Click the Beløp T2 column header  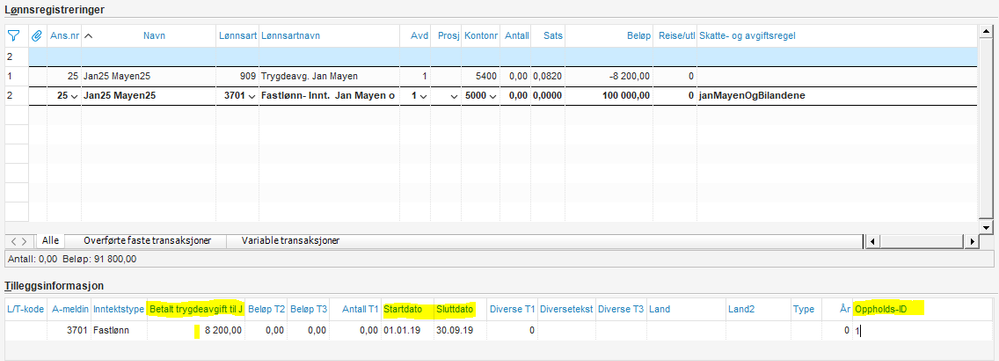pyautogui.click(x=265, y=309)
